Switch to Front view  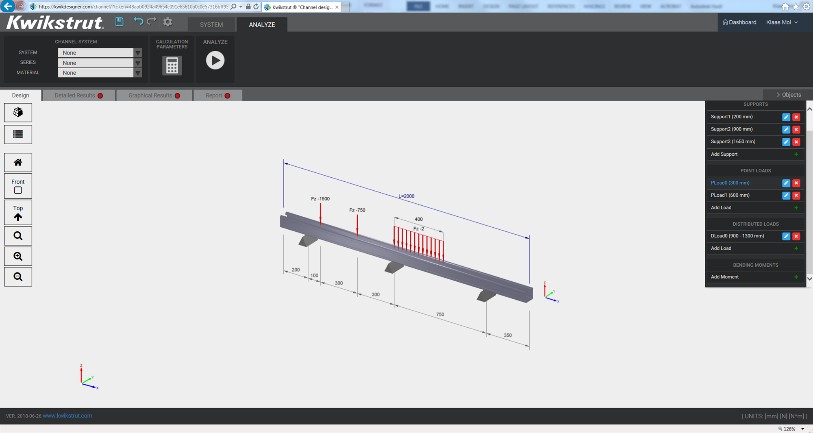[18, 186]
